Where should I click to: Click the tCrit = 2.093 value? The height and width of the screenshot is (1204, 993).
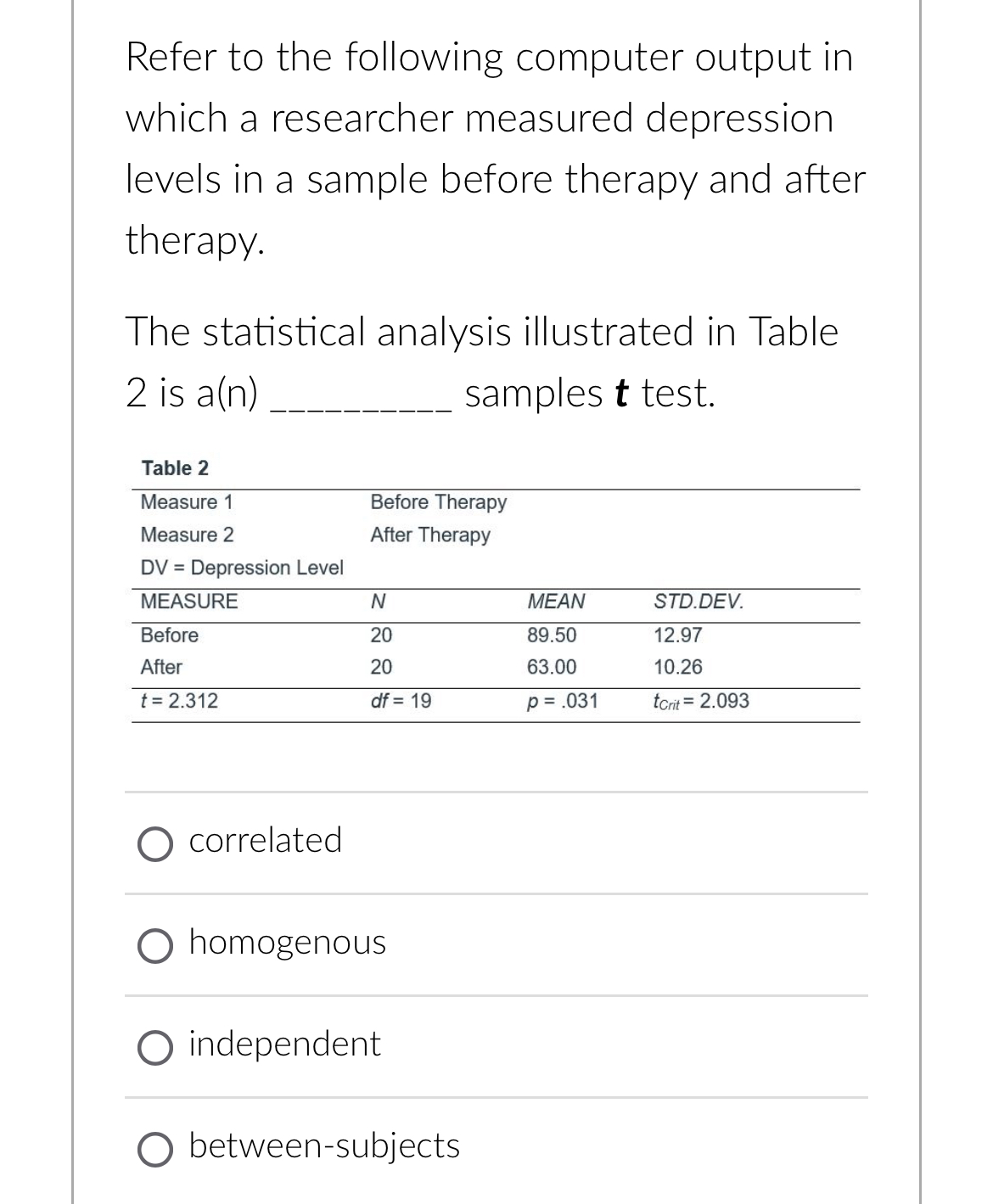pyautogui.click(x=701, y=701)
